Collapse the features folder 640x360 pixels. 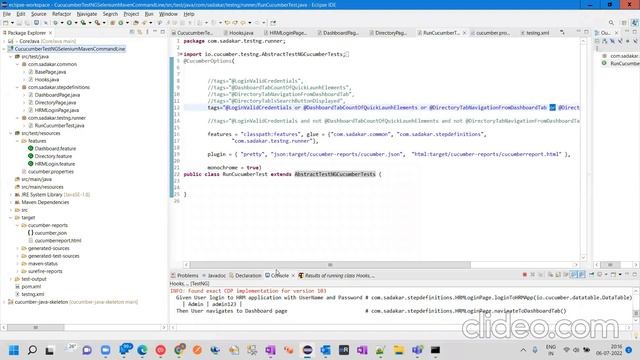18,141
